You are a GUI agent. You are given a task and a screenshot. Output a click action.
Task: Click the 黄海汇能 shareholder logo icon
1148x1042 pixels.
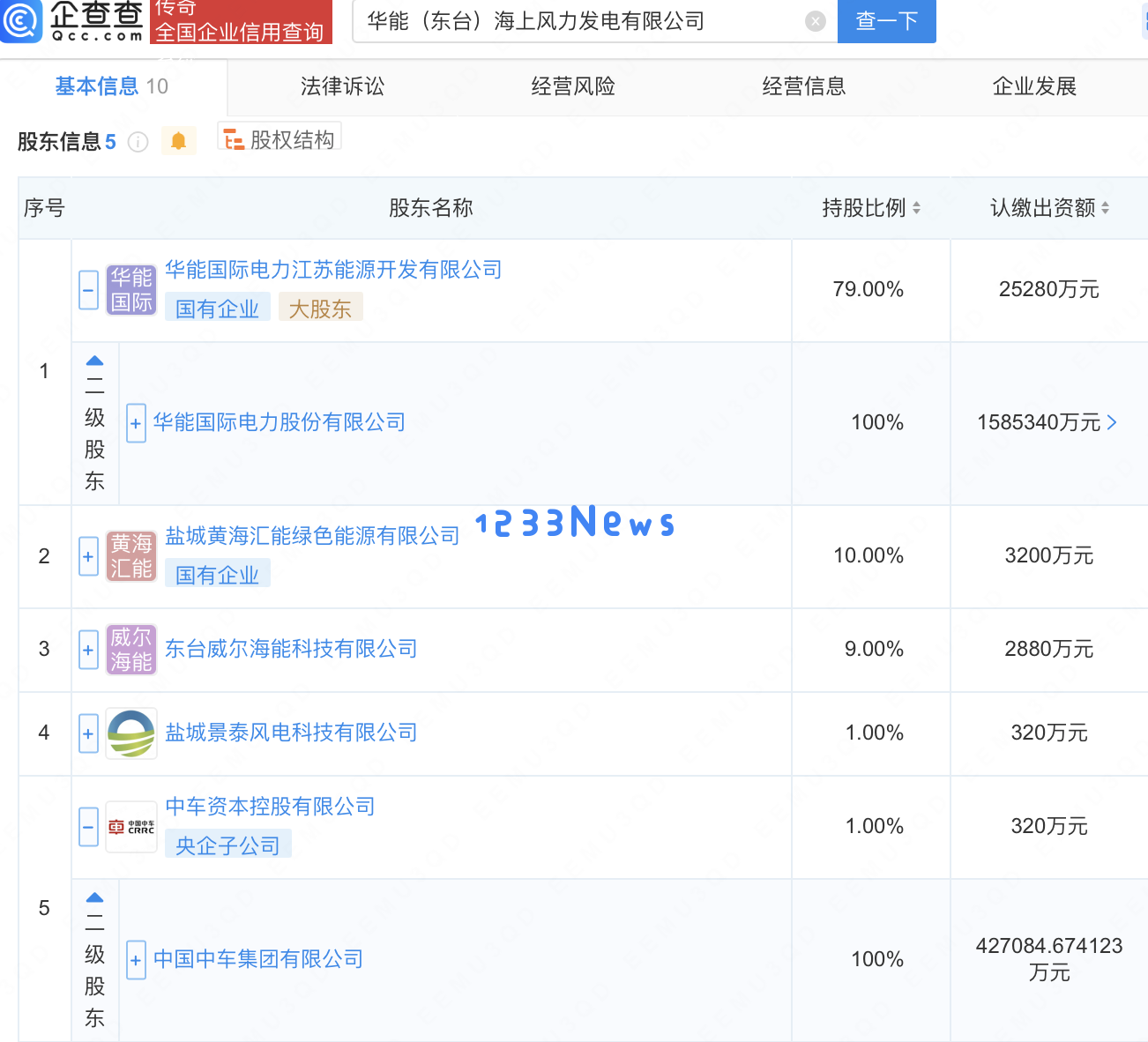131,556
